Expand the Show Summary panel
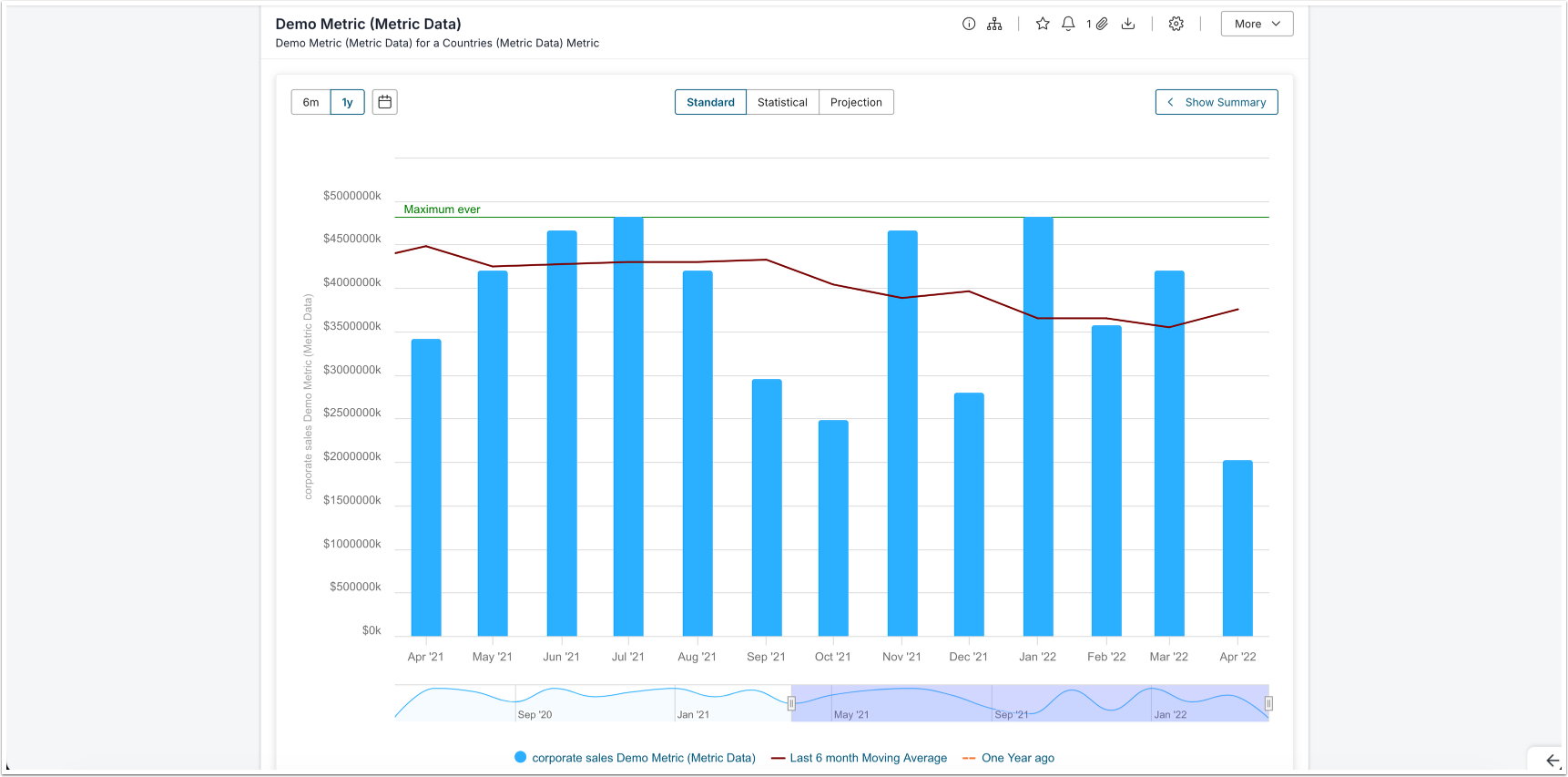The image size is (1568, 777). [1217, 102]
